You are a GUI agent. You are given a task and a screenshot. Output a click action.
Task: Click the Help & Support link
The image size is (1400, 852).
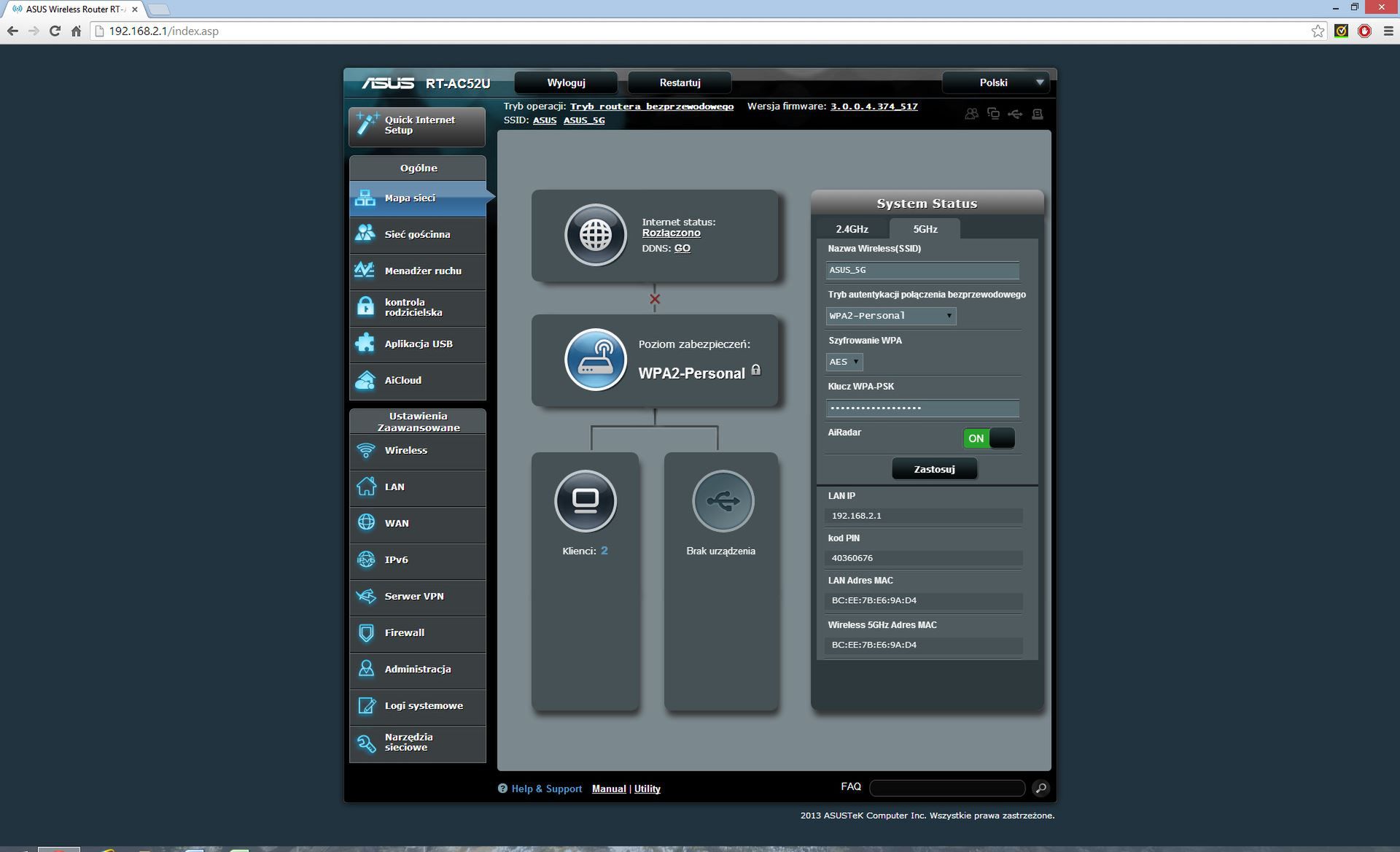(546, 789)
